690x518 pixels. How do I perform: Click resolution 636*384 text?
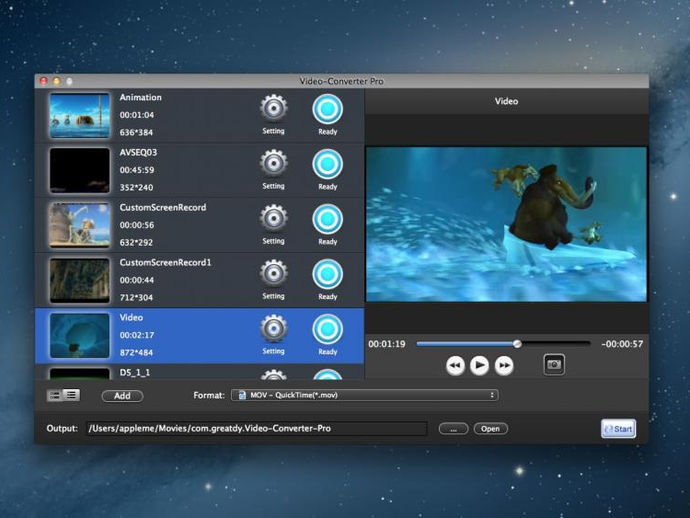click(136, 132)
